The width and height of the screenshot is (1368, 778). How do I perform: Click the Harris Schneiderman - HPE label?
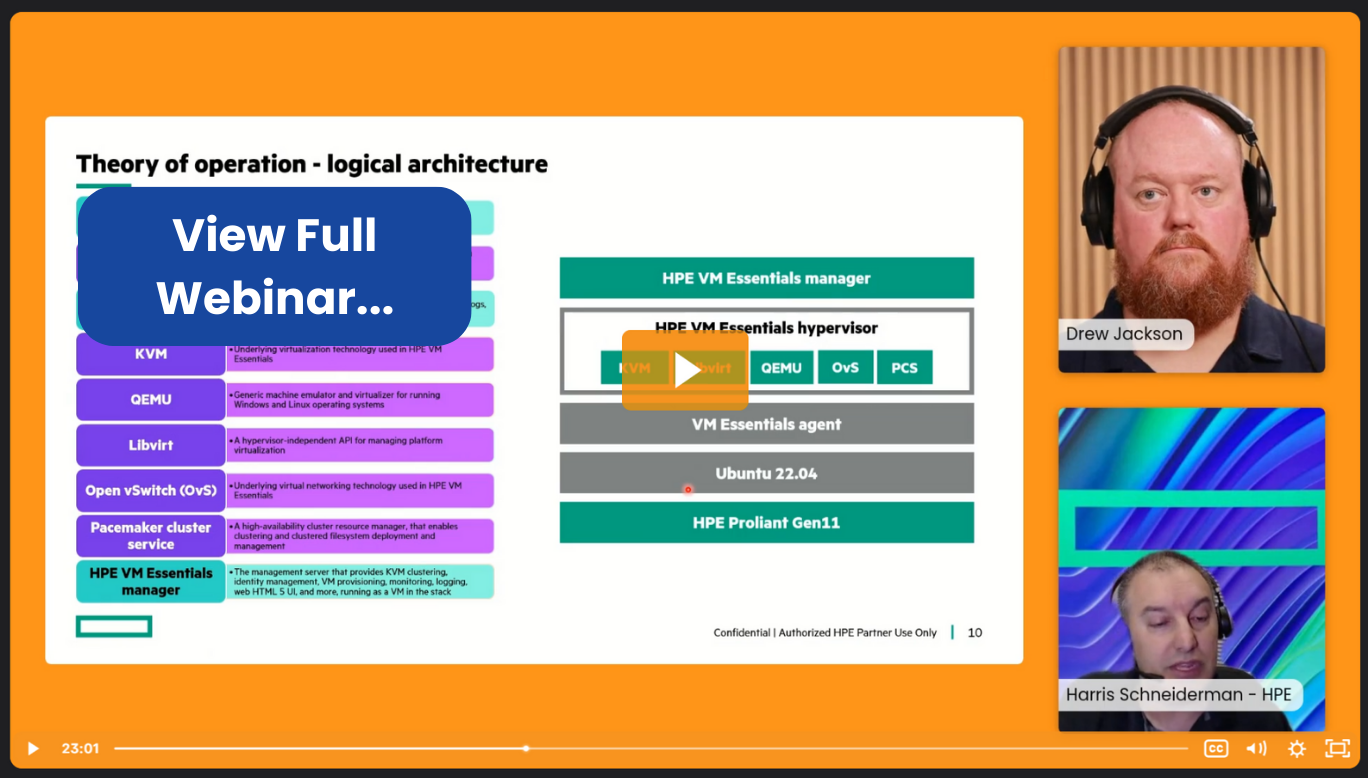pyautogui.click(x=1179, y=695)
